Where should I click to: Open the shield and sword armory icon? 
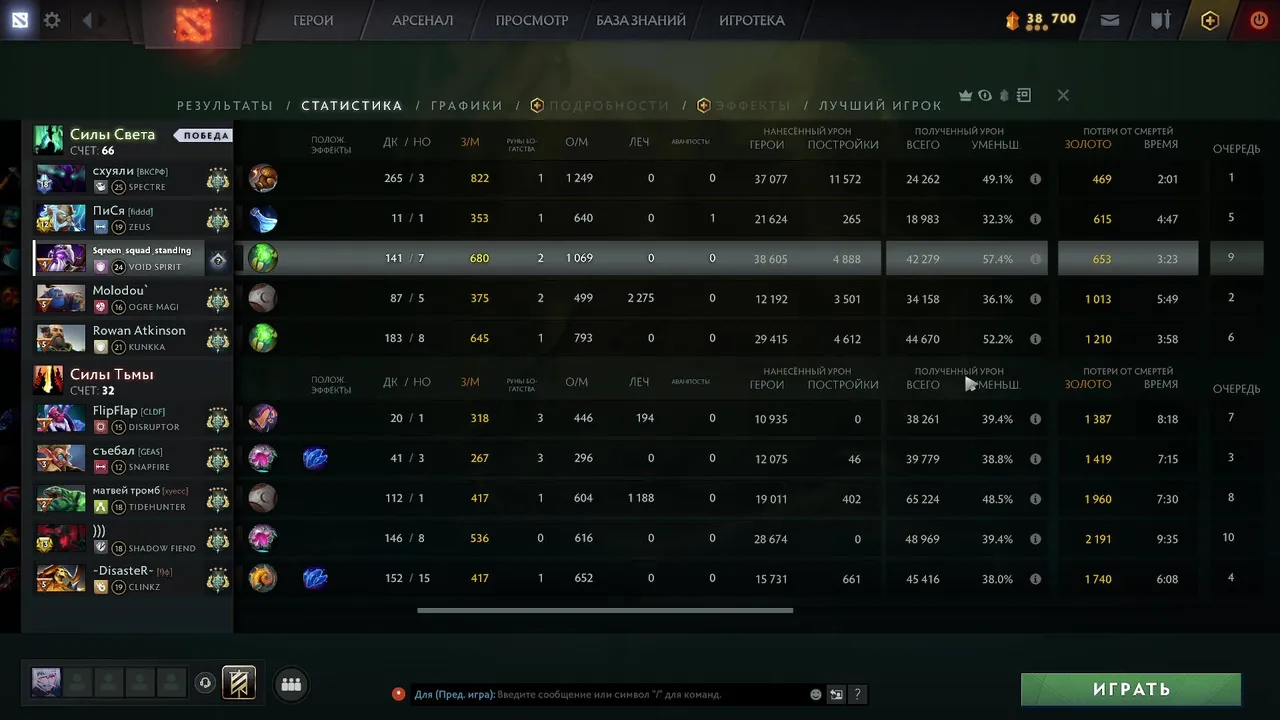pos(1160,20)
